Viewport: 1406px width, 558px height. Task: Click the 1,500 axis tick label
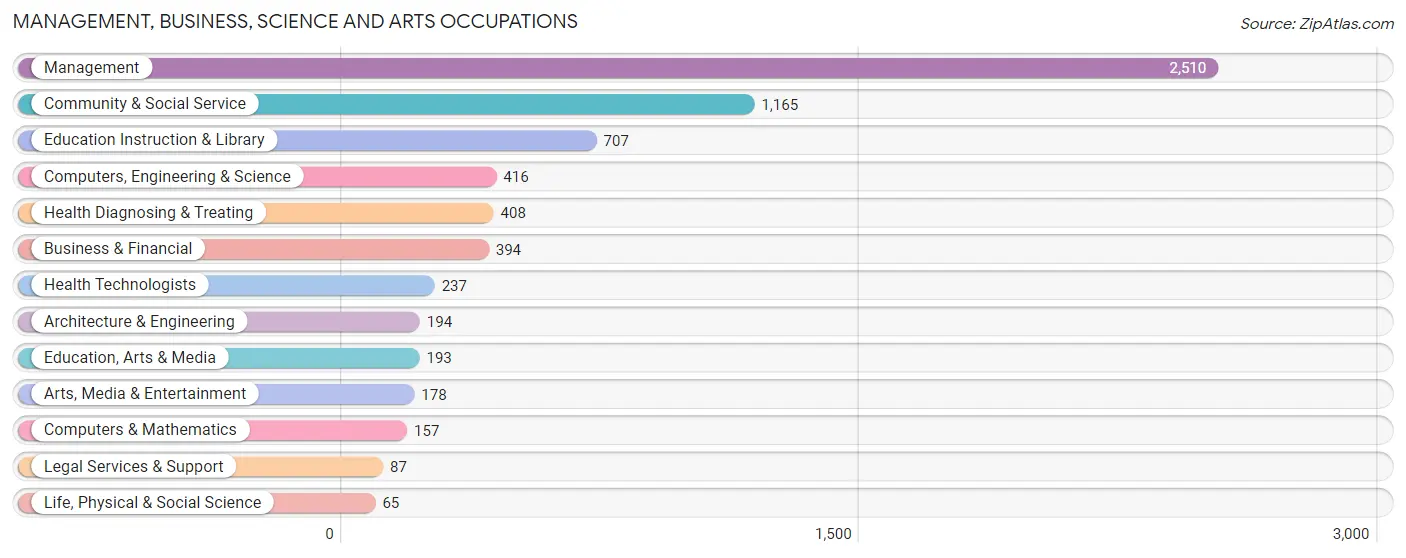[x=832, y=534]
